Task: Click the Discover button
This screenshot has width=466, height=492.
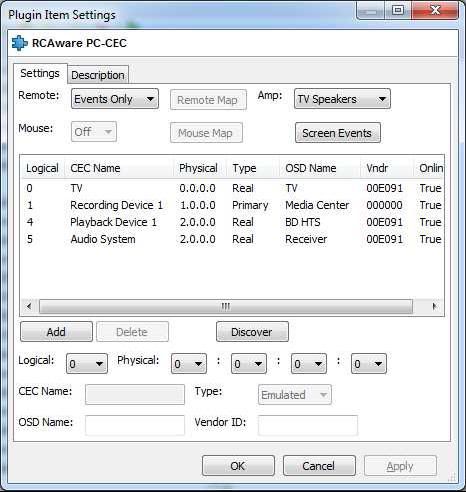Action: 252,332
